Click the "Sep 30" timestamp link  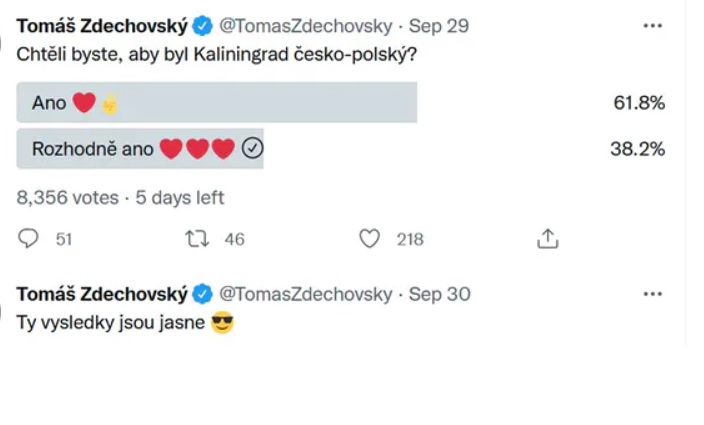click(440, 294)
